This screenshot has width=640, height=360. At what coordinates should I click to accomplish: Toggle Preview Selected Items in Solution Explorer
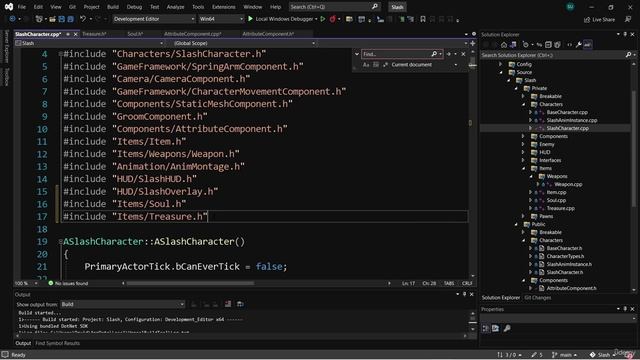click(x=587, y=44)
